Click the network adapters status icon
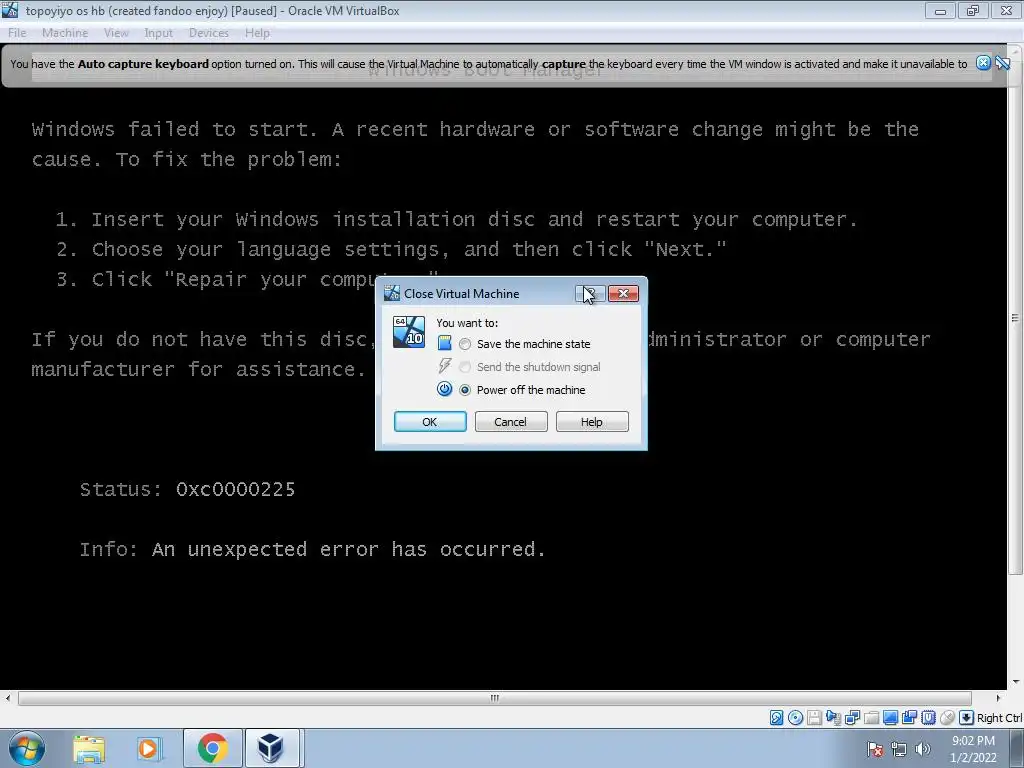 852,718
